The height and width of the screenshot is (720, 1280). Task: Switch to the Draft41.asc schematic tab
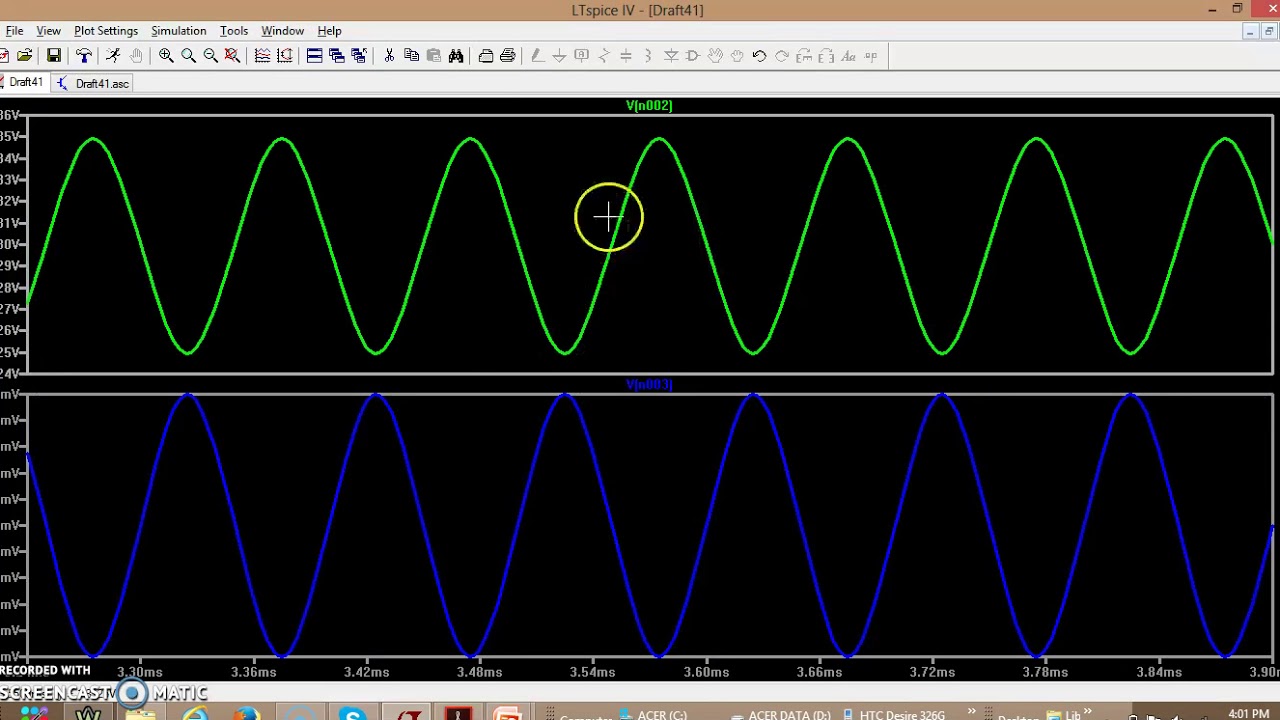click(x=93, y=83)
